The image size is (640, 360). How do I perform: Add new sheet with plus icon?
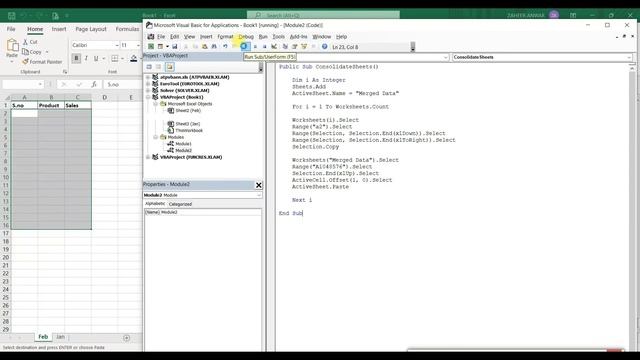pos(127,338)
